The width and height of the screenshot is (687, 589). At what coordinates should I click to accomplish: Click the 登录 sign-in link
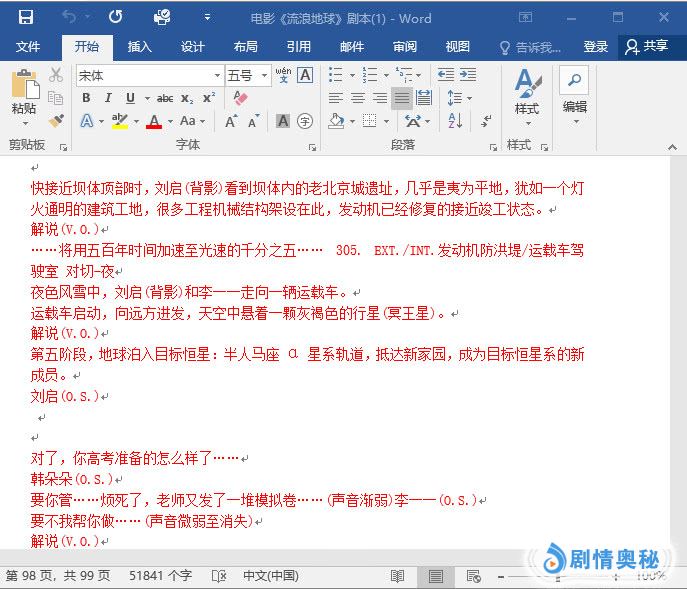click(596, 47)
